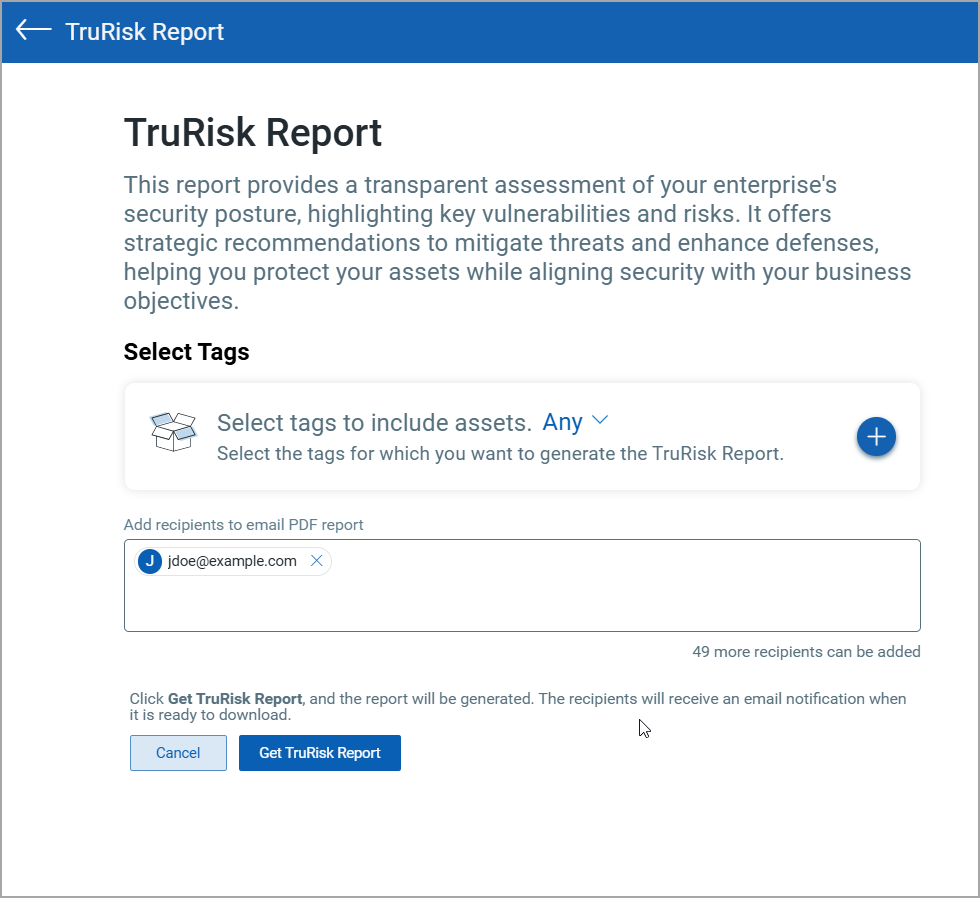
Task: Remove the jdoe@example.com recipient
Action: pos(317,561)
